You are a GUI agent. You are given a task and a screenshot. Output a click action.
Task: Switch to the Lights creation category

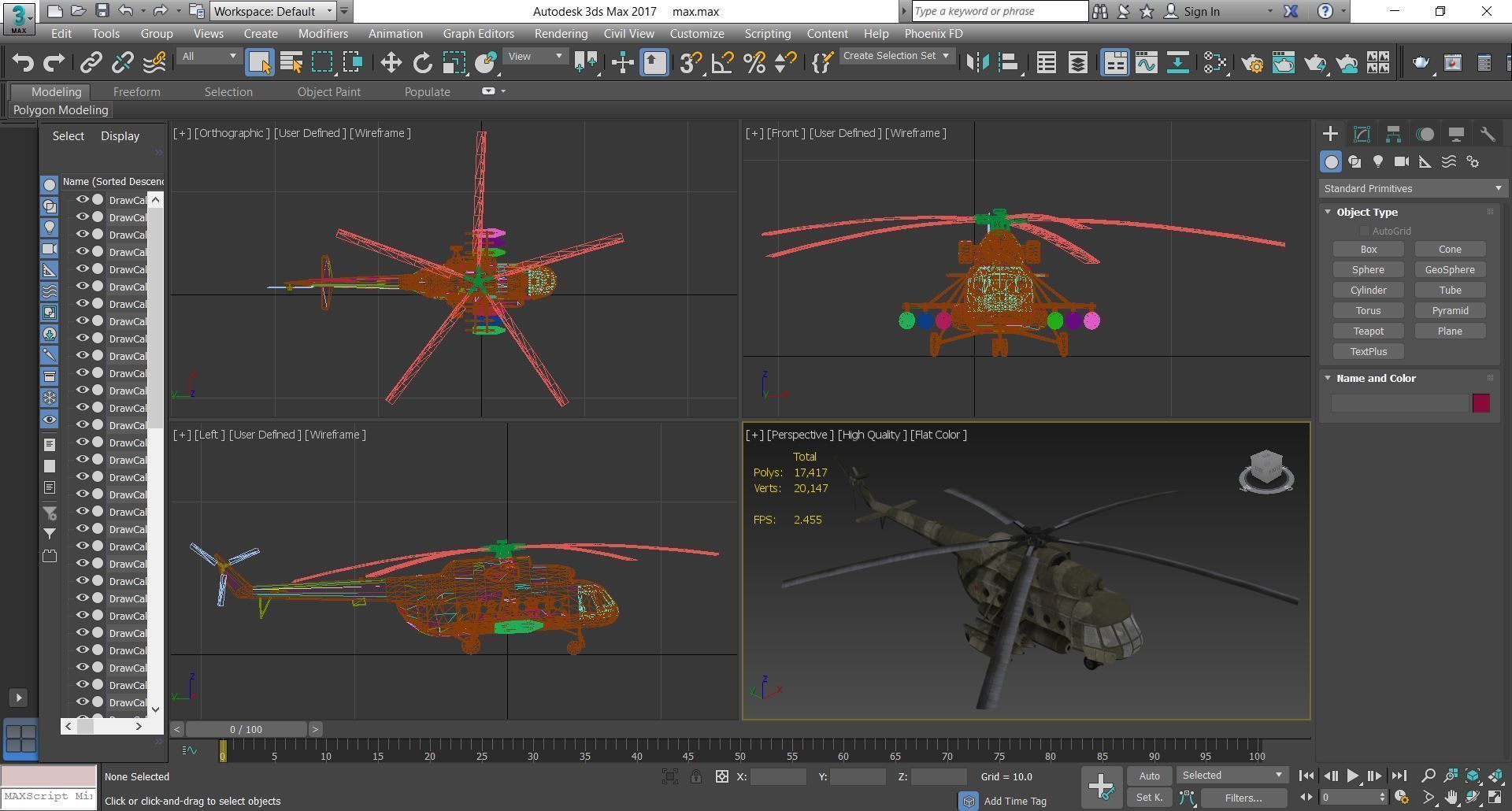point(1378,161)
